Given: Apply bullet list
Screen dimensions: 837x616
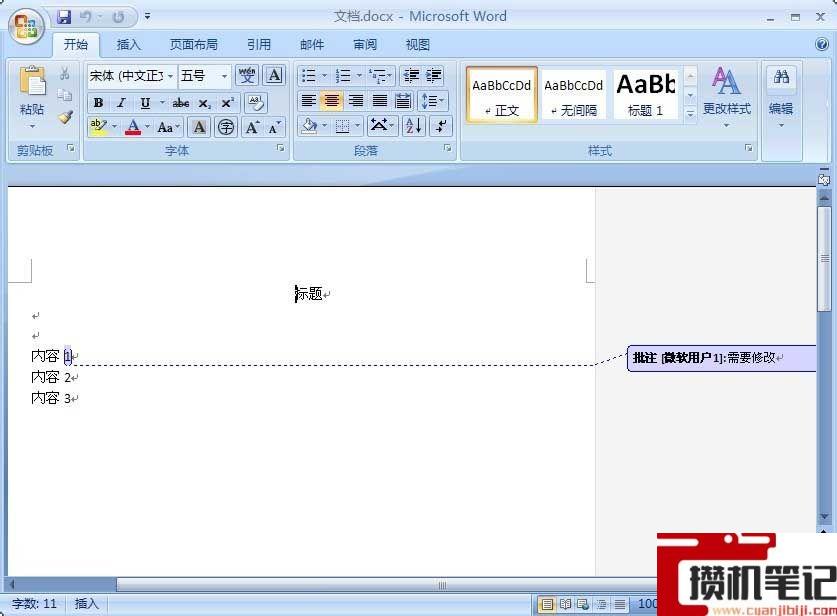Looking at the screenshot, I should (x=309, y=76).
